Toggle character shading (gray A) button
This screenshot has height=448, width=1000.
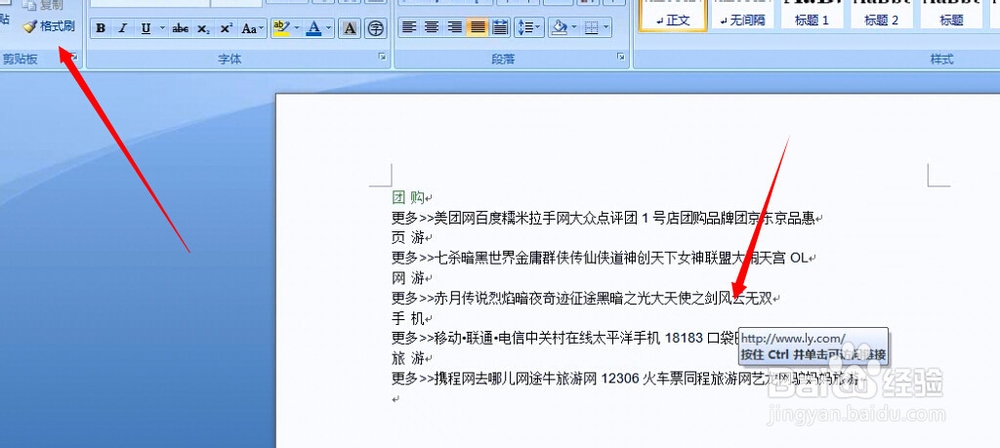(x=349, y=27)
